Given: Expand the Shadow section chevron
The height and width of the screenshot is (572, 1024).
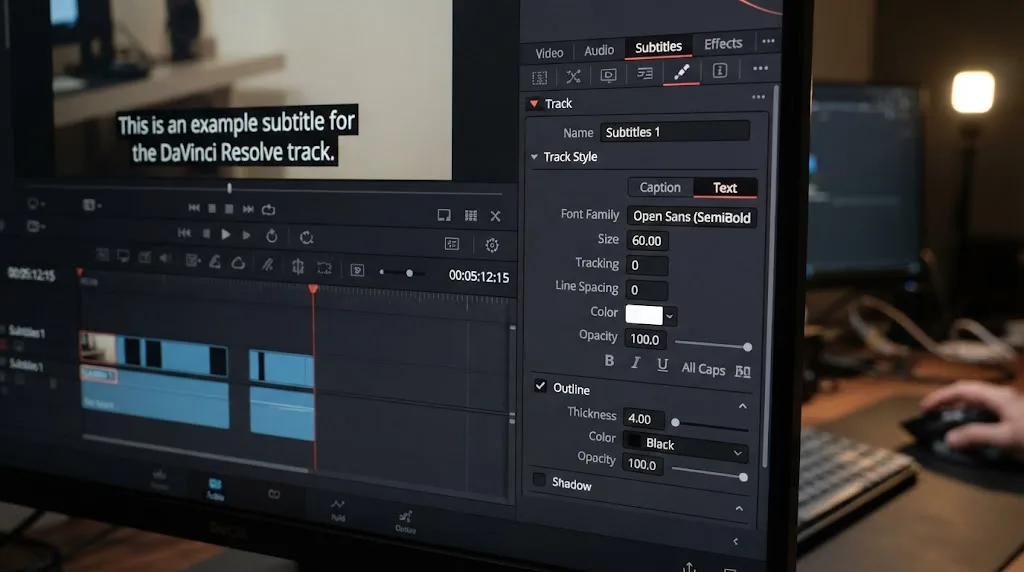Looking at the screenshot, I should [739, 509].
